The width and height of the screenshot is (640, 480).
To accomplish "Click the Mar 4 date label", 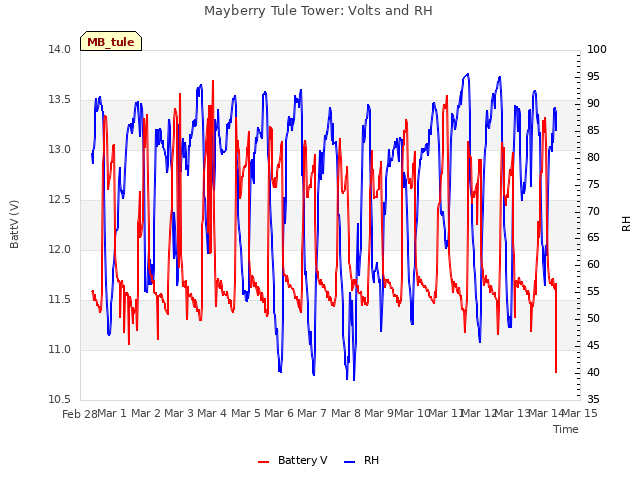I will click(212, 413).
